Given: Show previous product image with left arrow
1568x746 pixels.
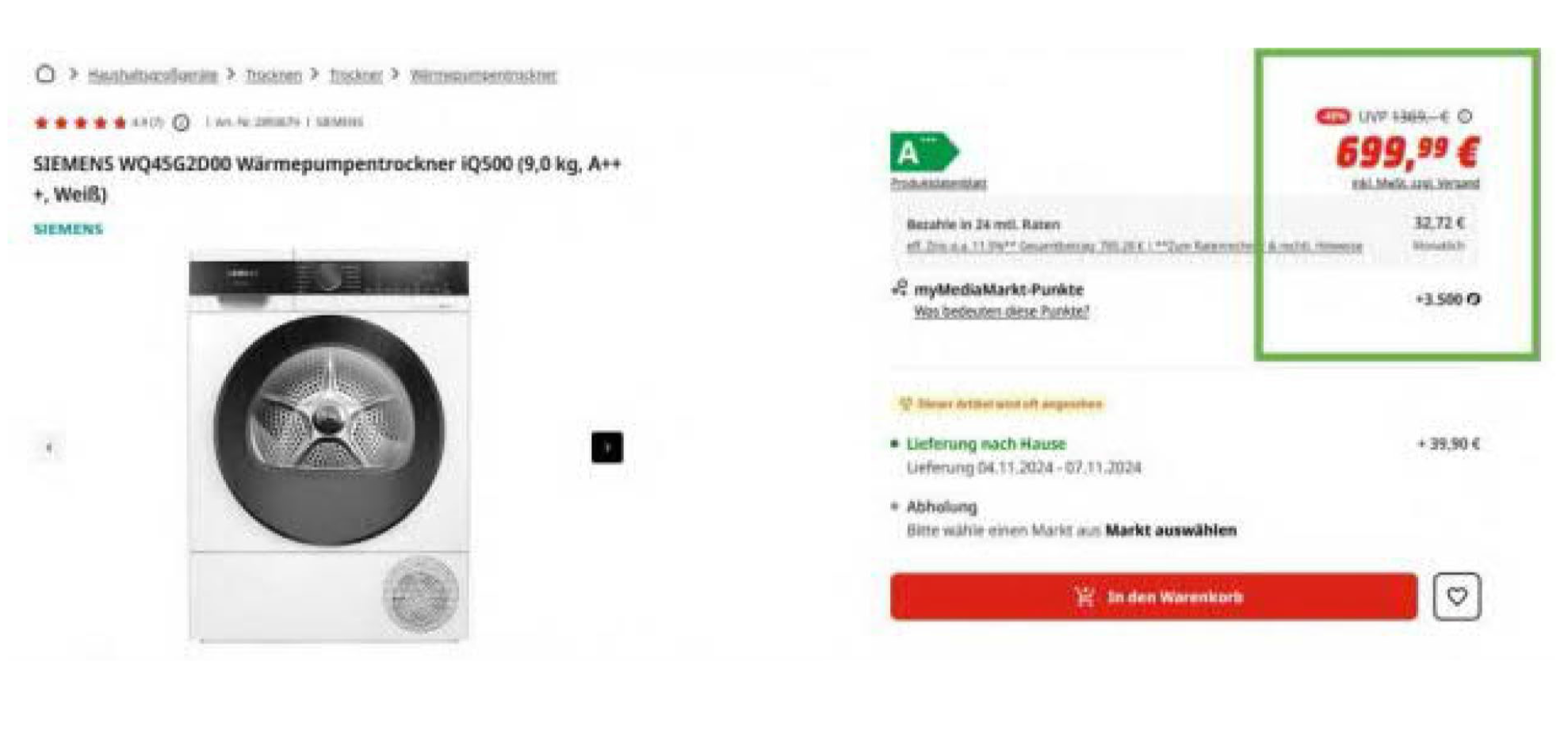Looking at the screenshot, I should pos(49,448).
